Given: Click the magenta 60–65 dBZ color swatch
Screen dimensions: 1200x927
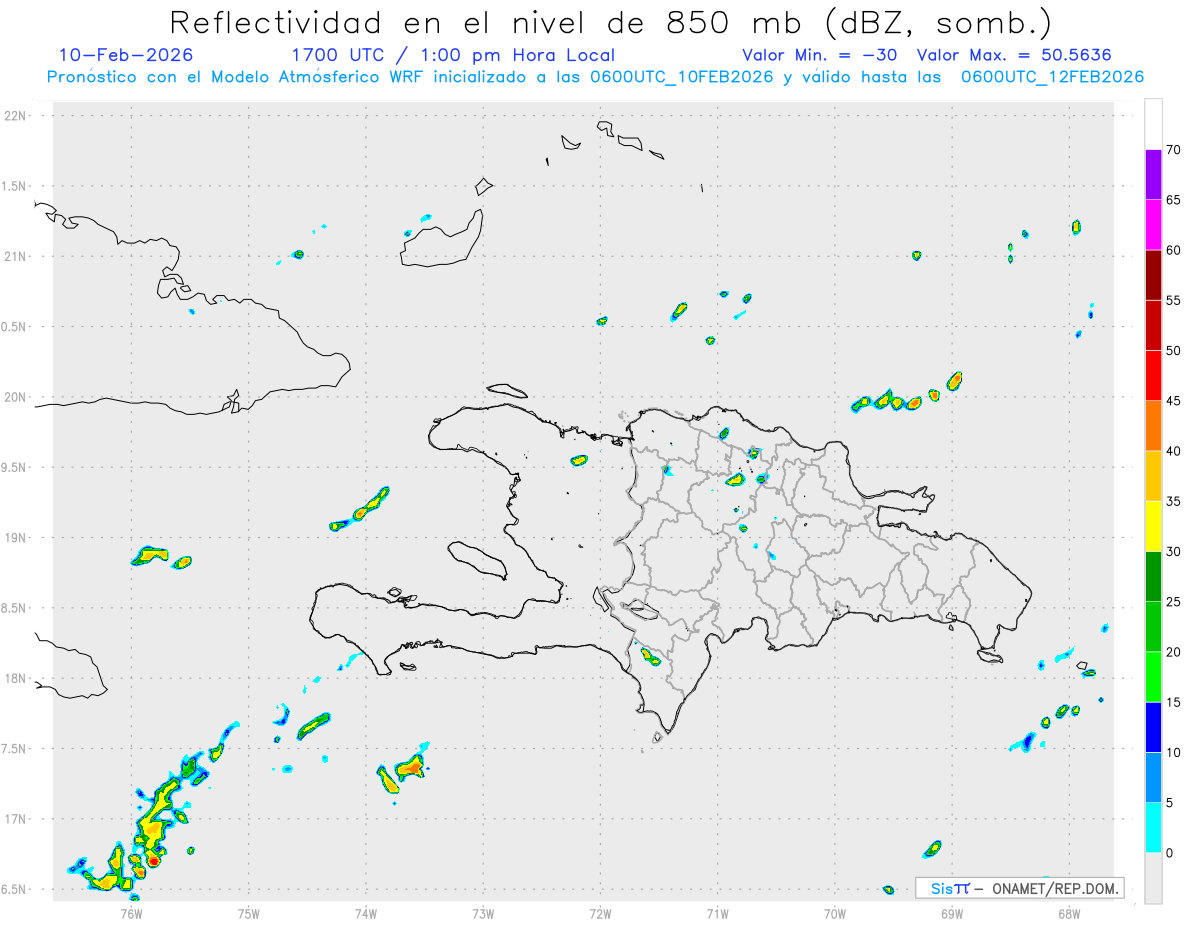Looking at the screenshot, I should pos(1153,224).
